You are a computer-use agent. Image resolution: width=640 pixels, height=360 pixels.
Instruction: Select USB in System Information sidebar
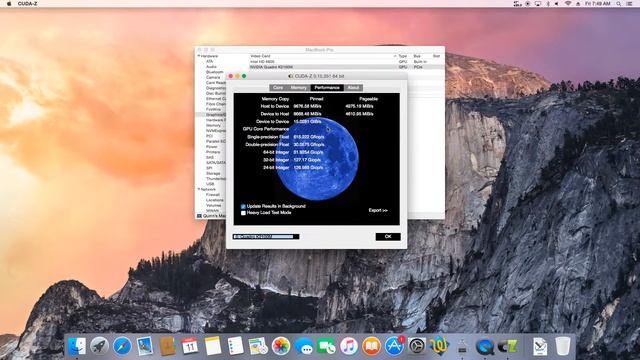tap(210, 184)
